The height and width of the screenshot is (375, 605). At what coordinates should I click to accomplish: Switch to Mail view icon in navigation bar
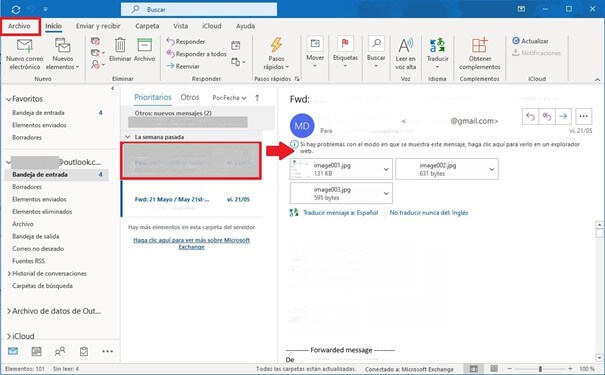point(13,351)
